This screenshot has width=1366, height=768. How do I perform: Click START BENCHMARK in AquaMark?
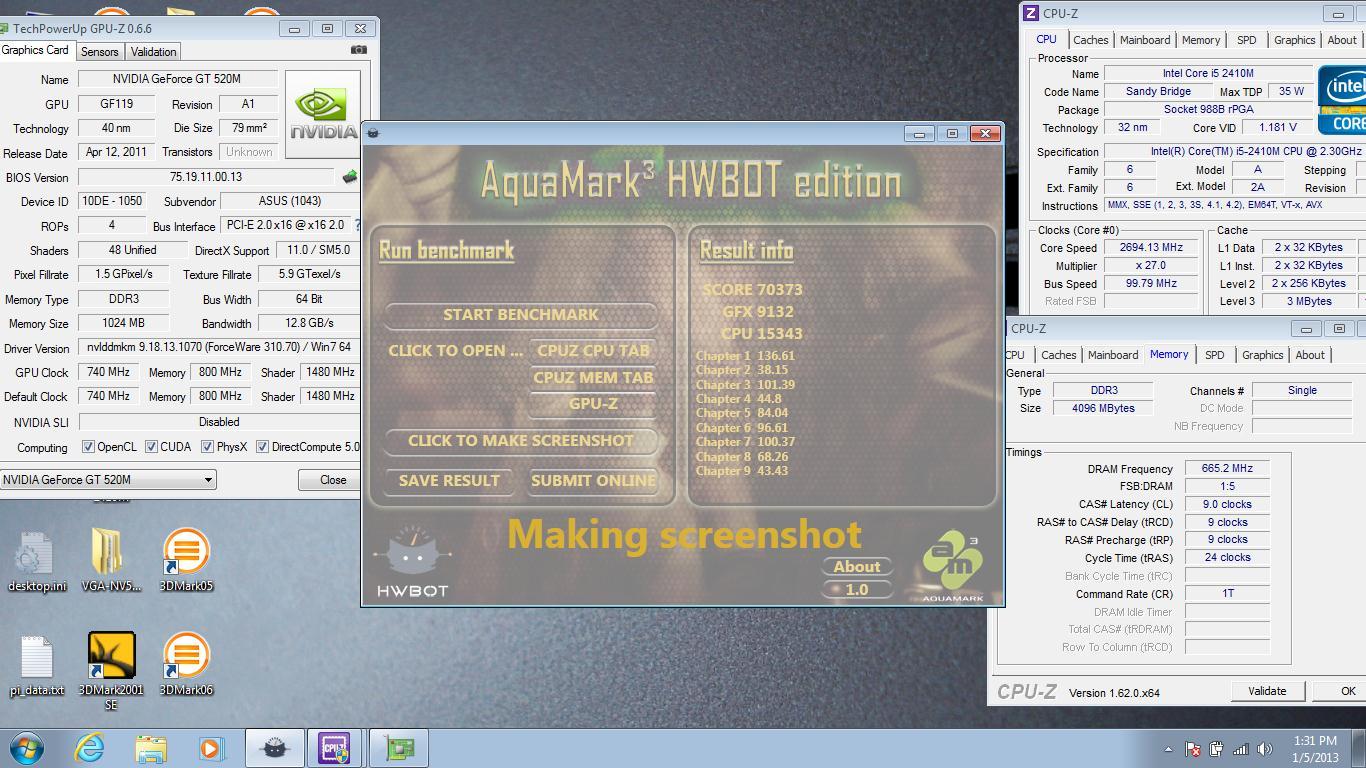click(521, 315)
